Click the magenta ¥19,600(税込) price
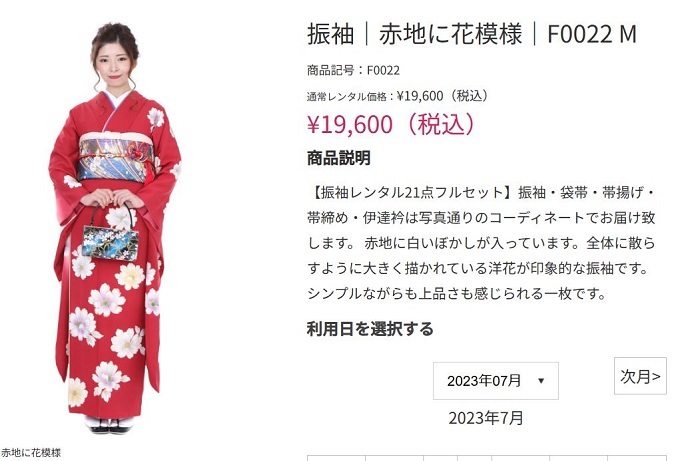The width and height of the screenshot is (700, 461). point(392,124)
